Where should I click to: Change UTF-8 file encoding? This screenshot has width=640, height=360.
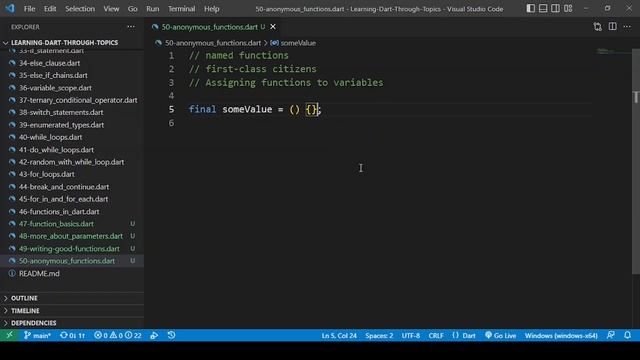(x=411, y=336)
